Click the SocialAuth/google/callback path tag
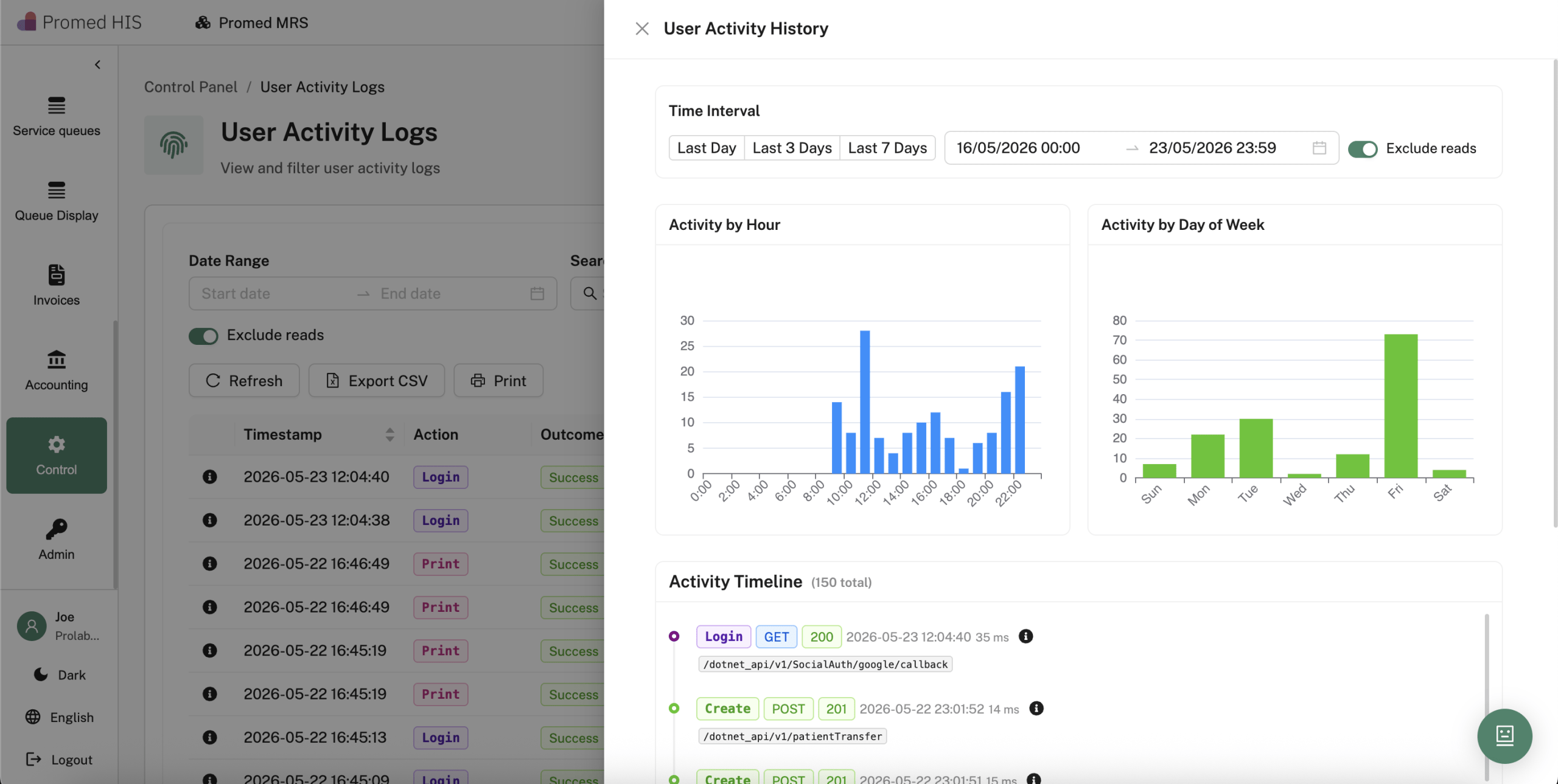Image resolution: width=1558 pixels, height=784 pixels. 825,665
